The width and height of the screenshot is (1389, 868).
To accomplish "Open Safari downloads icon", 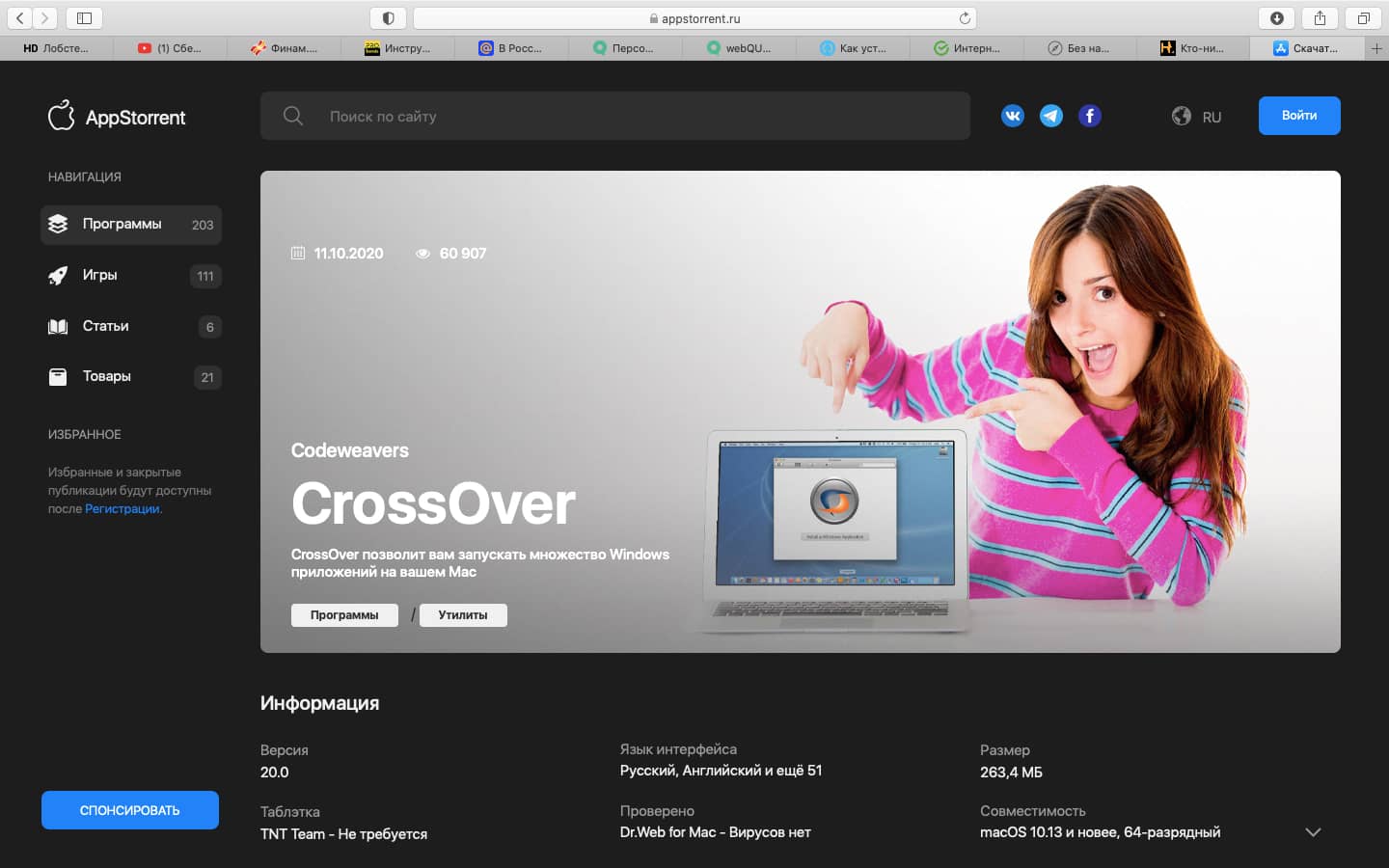I will click(1276, 18).
